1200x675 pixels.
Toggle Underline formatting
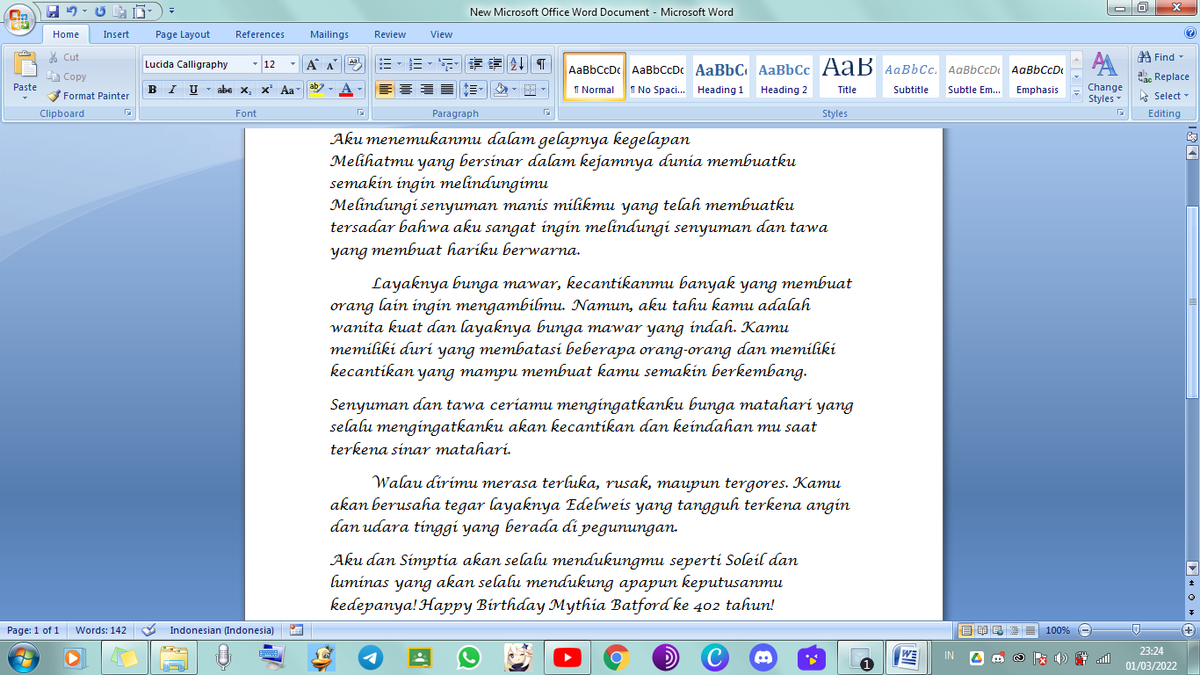pos(191,89)
